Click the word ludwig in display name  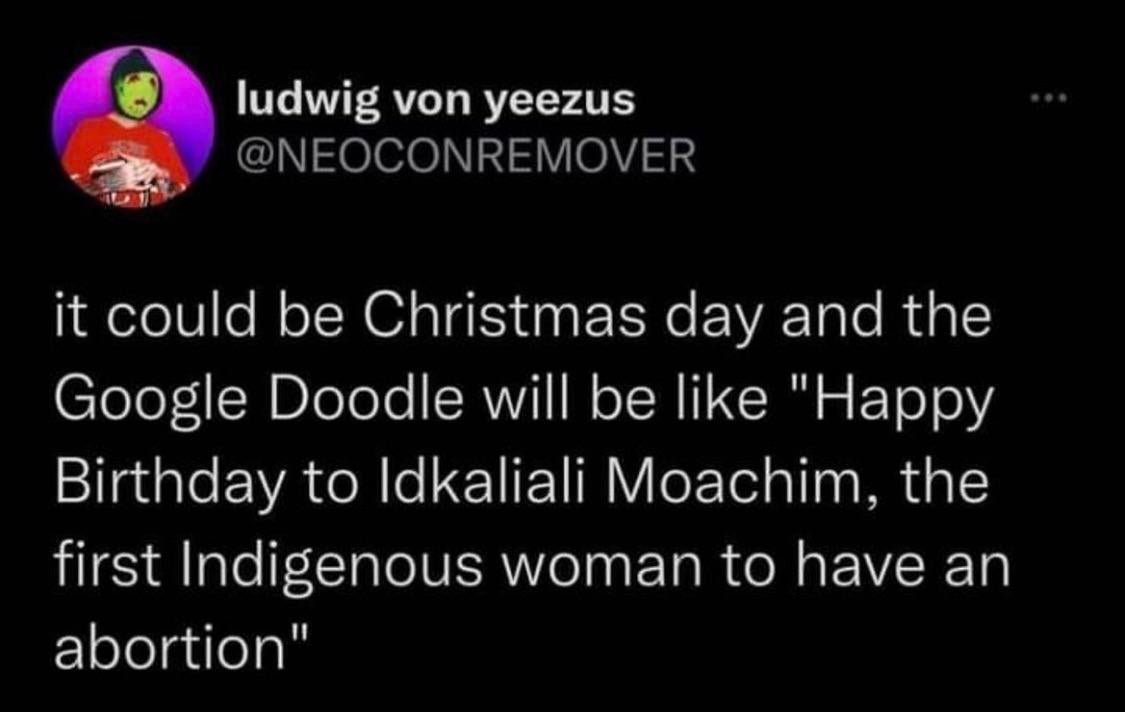[x=309, y=100]
